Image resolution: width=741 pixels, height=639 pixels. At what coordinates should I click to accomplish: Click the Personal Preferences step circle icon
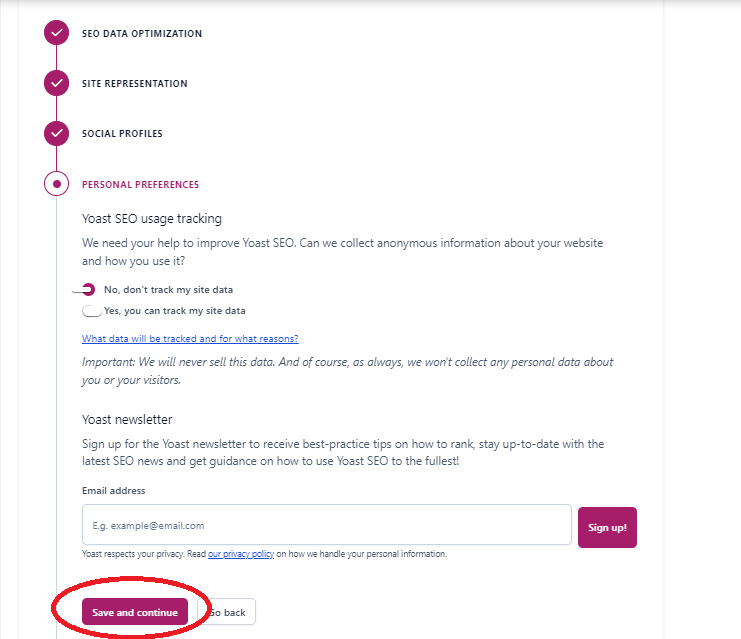[57, 184]
